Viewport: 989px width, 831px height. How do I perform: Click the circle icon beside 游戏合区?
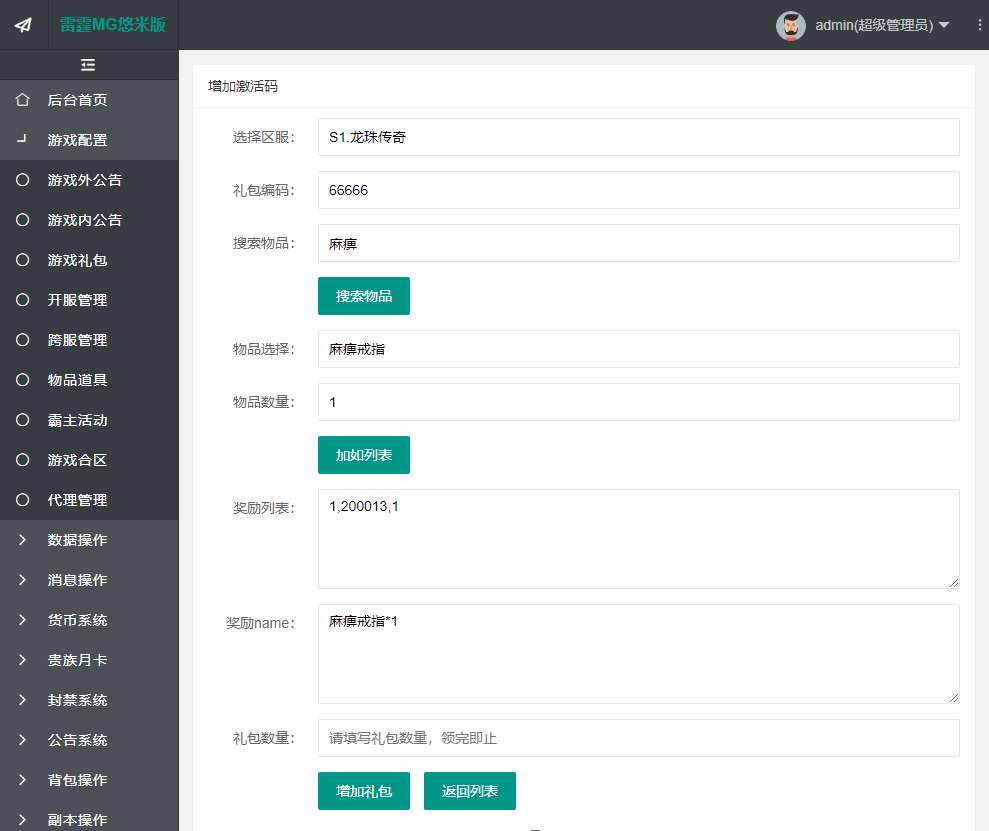tap(22, 460)
